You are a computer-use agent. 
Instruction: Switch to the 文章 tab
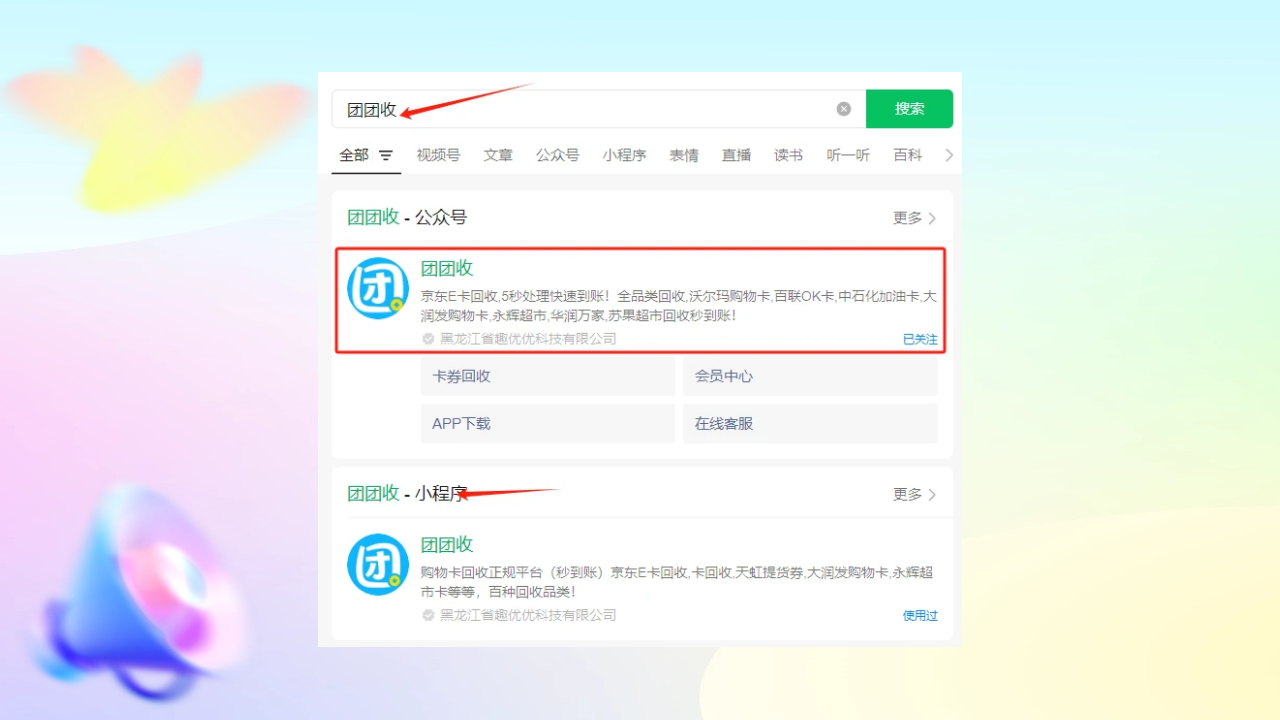498,155
